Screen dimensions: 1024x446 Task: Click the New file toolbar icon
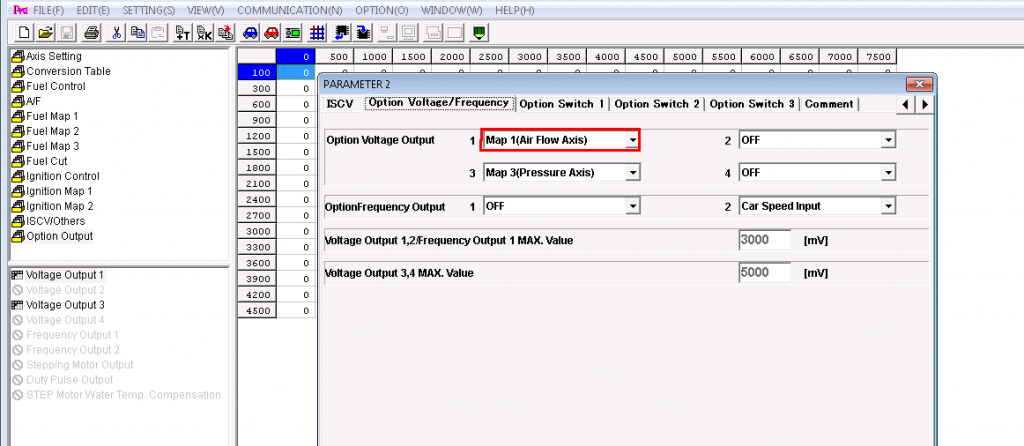[24, 32]
